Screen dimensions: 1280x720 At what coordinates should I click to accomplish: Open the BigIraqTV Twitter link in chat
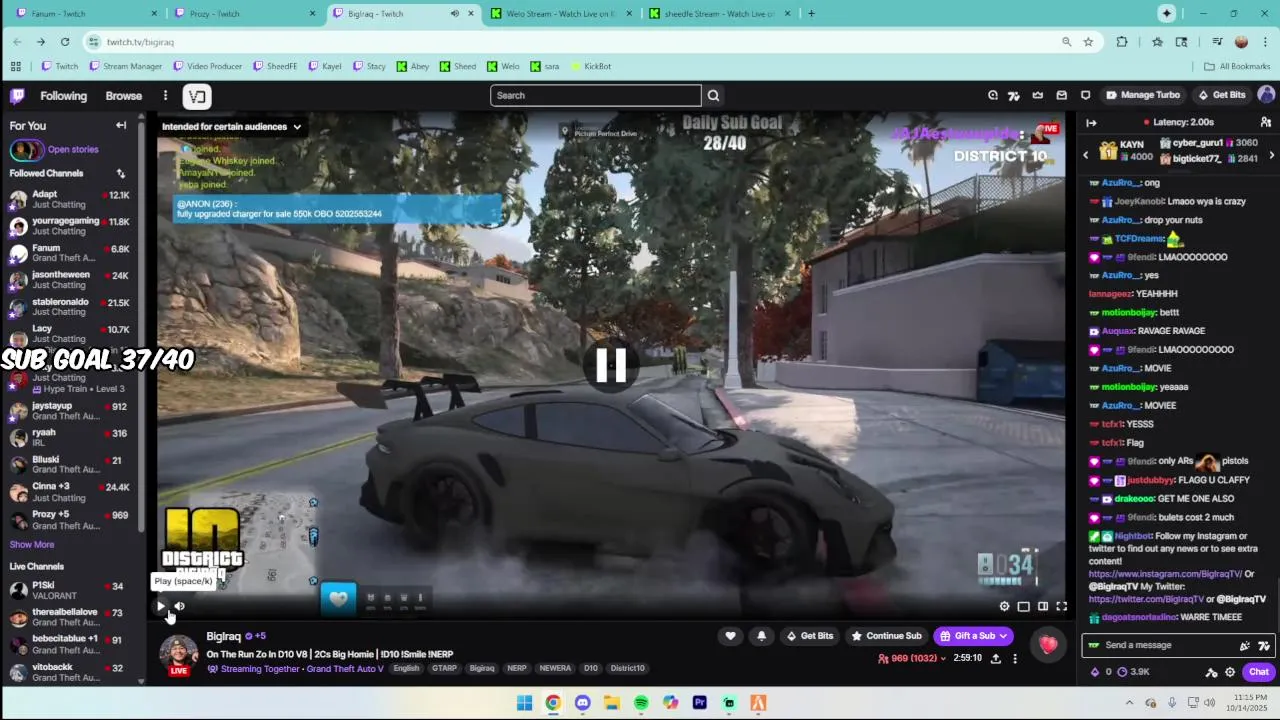point(1146,599)
